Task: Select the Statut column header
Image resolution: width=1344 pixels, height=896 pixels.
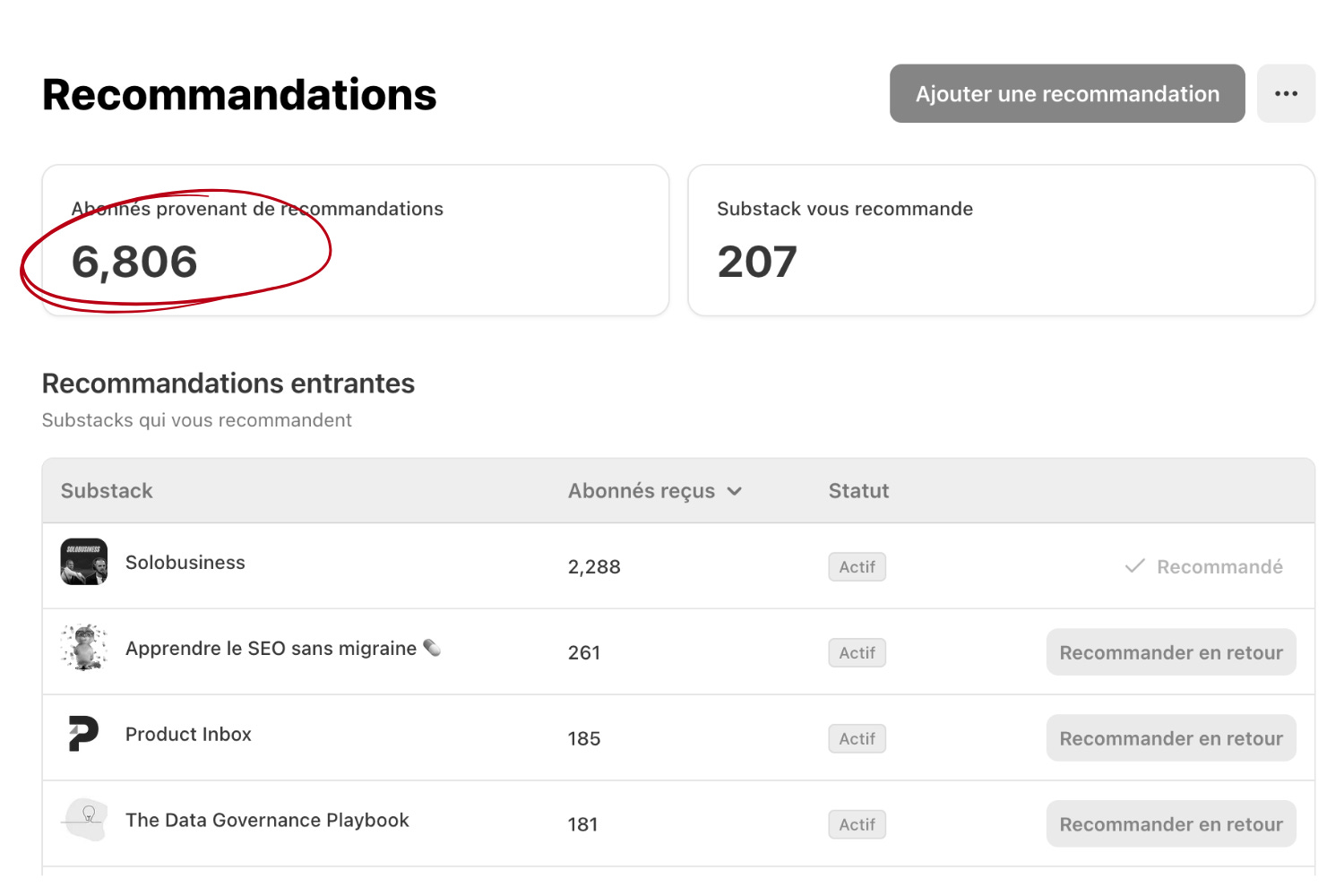Action: (858, 491)
